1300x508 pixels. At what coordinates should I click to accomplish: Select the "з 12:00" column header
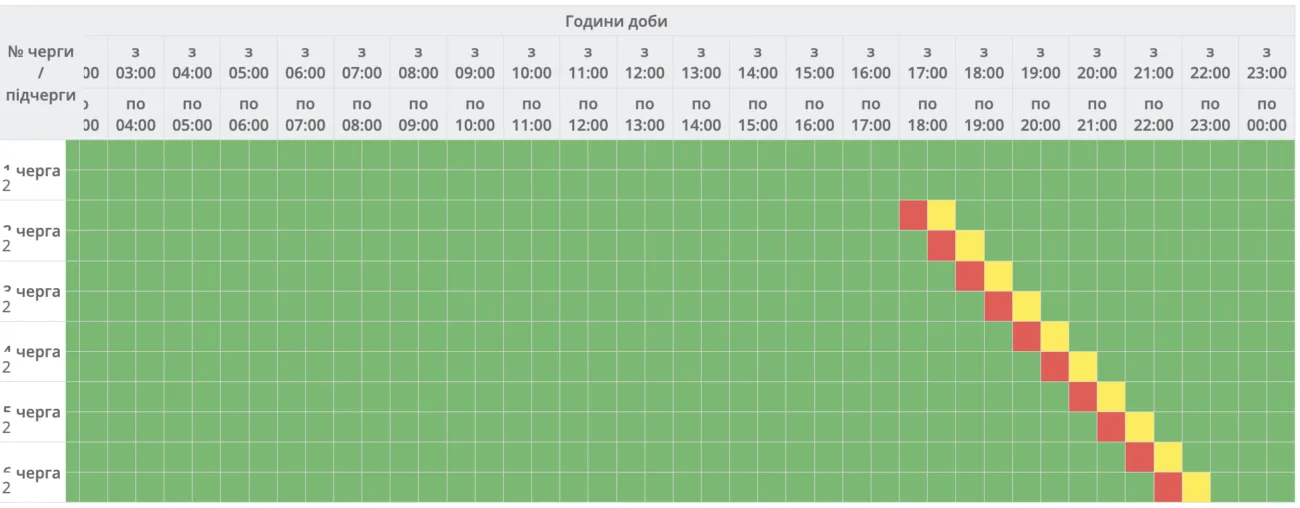click(644, 62)
